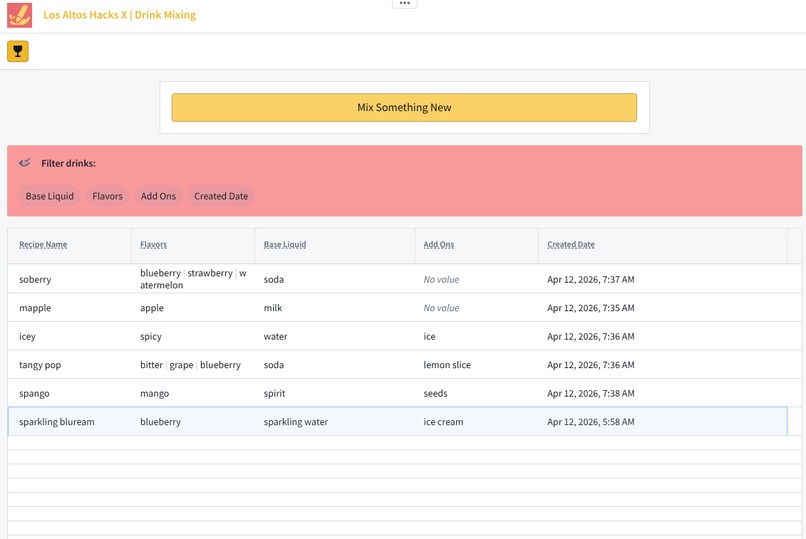Click the ice add-on in icey row
Screen dimensions: 806x539
[429, 337]
